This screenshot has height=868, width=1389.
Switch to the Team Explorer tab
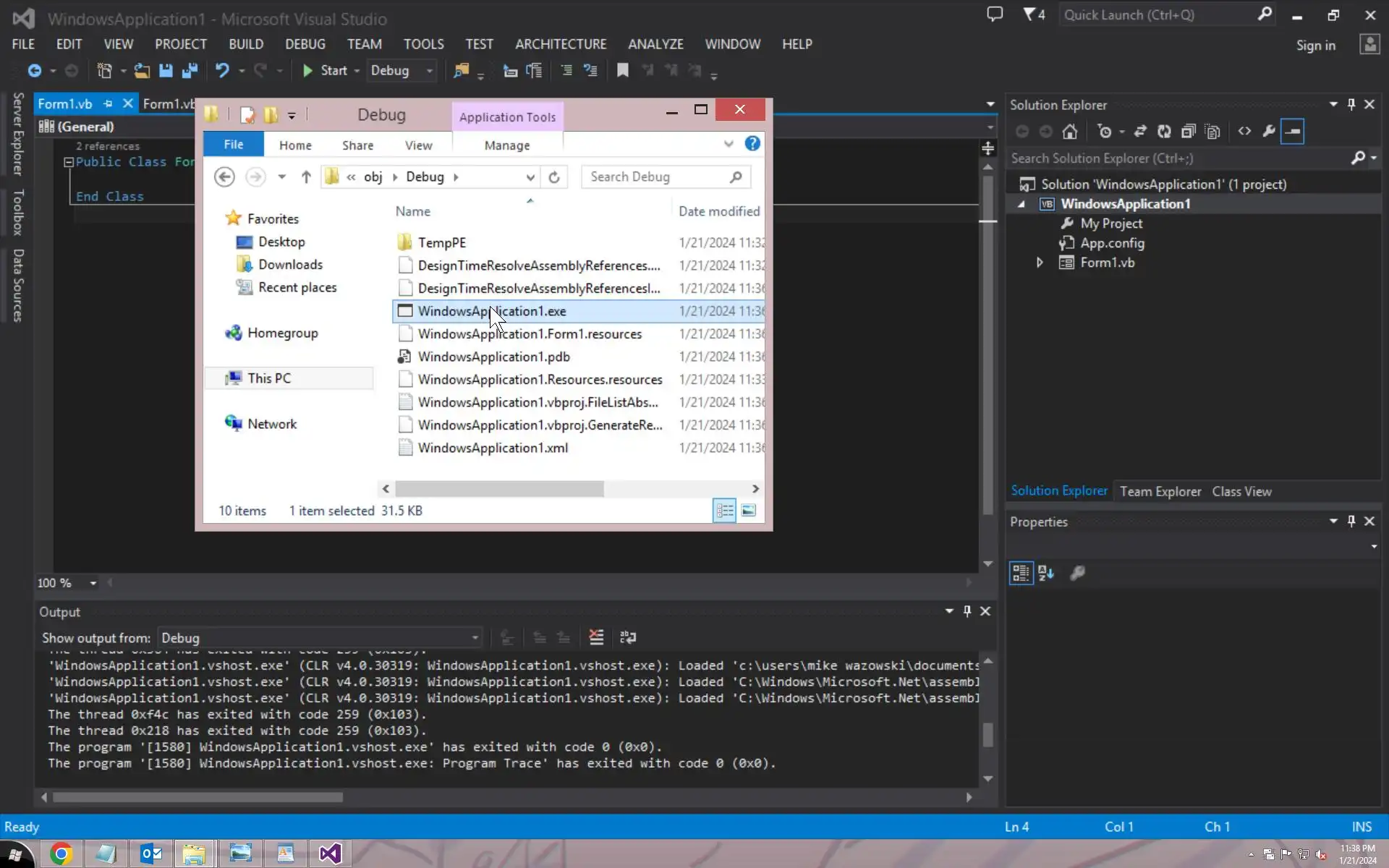click(x=1160, y=491)
